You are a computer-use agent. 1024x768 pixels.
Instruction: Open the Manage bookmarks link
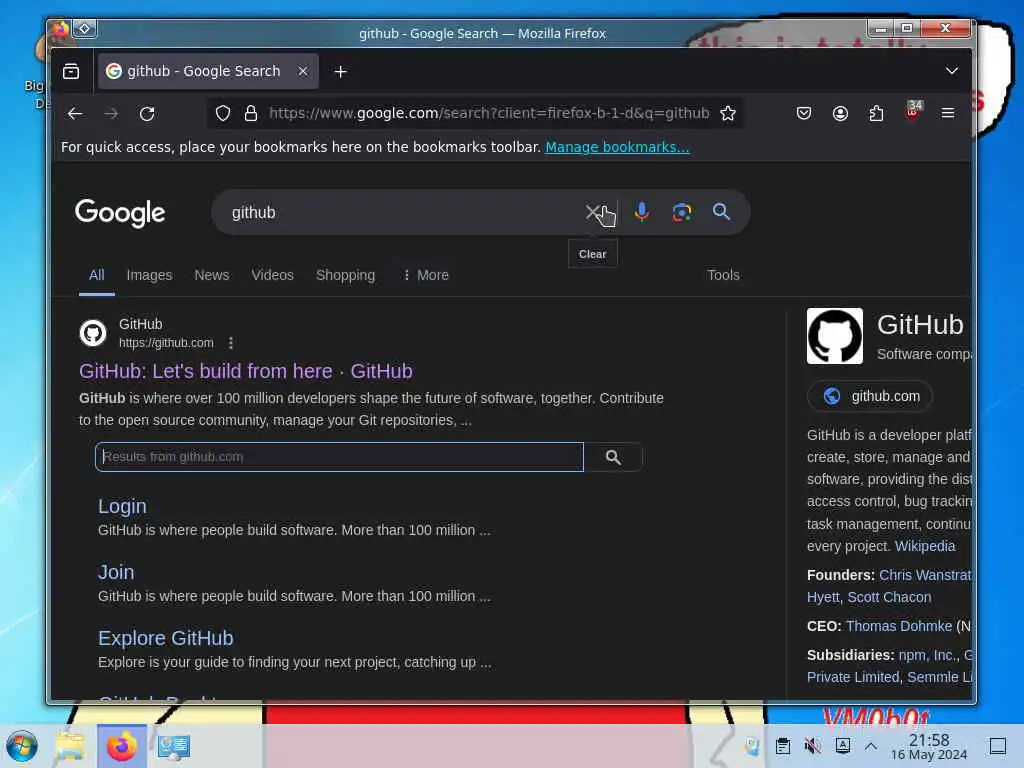coord(617,147)
